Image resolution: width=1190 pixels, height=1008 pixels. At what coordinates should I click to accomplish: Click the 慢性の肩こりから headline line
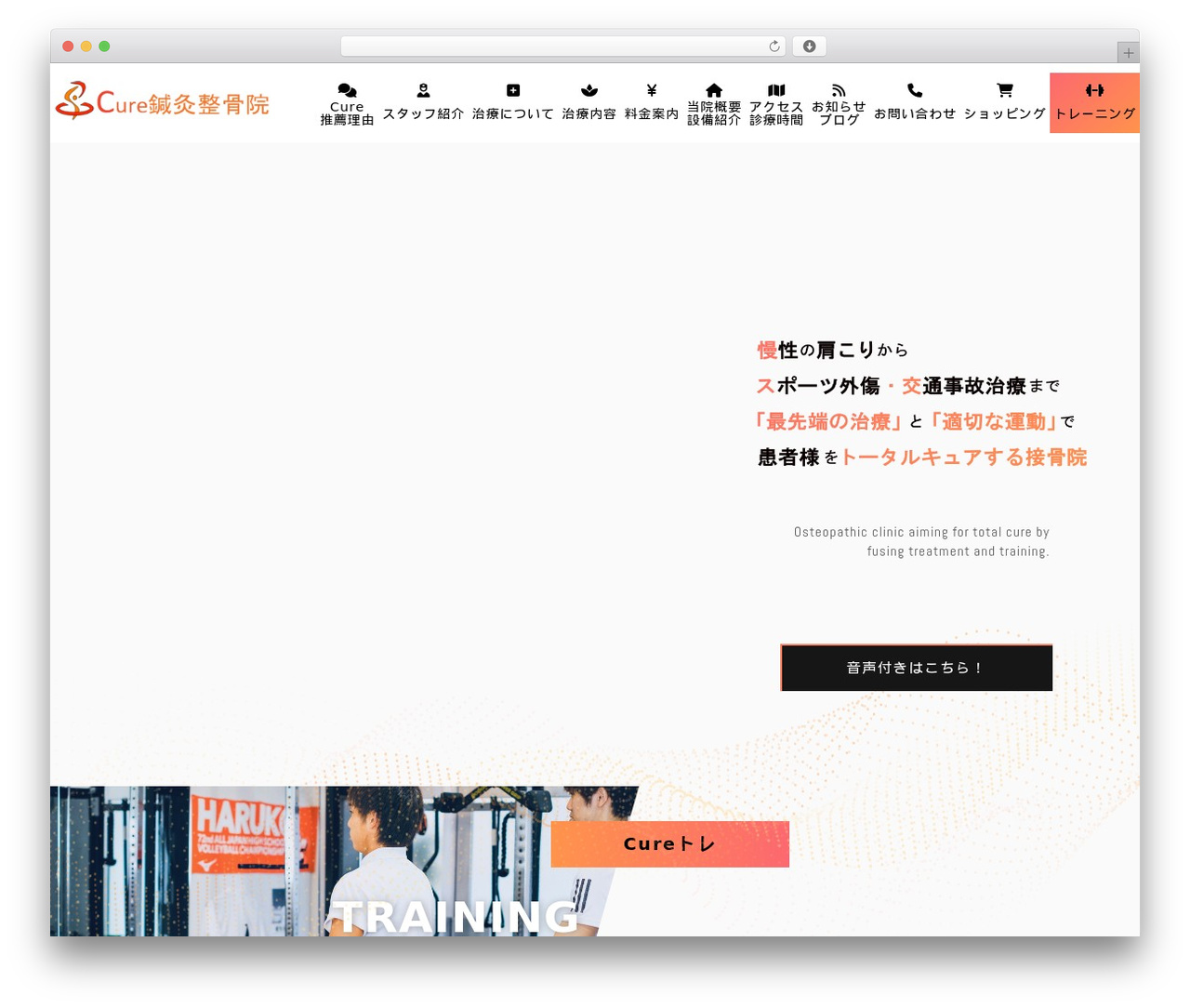[833, 351]
